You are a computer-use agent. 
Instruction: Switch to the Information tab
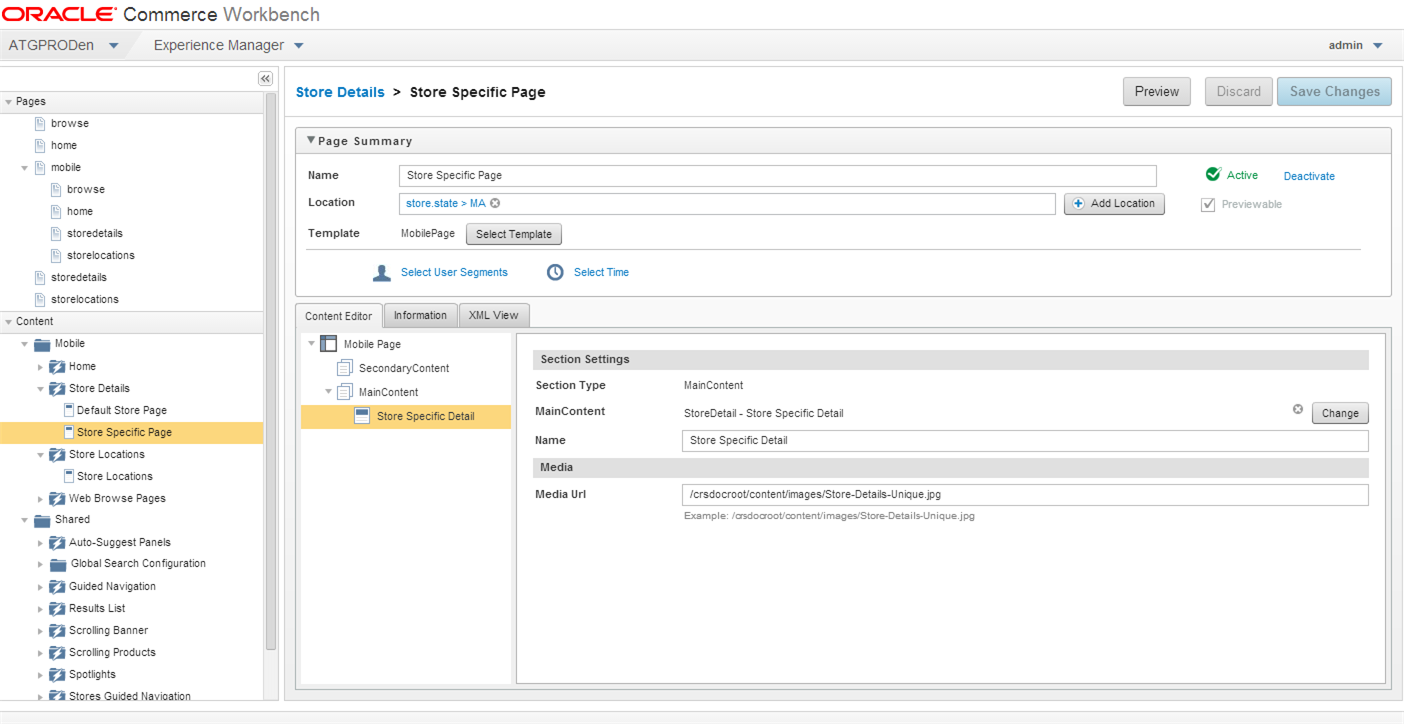pos(420,315)
